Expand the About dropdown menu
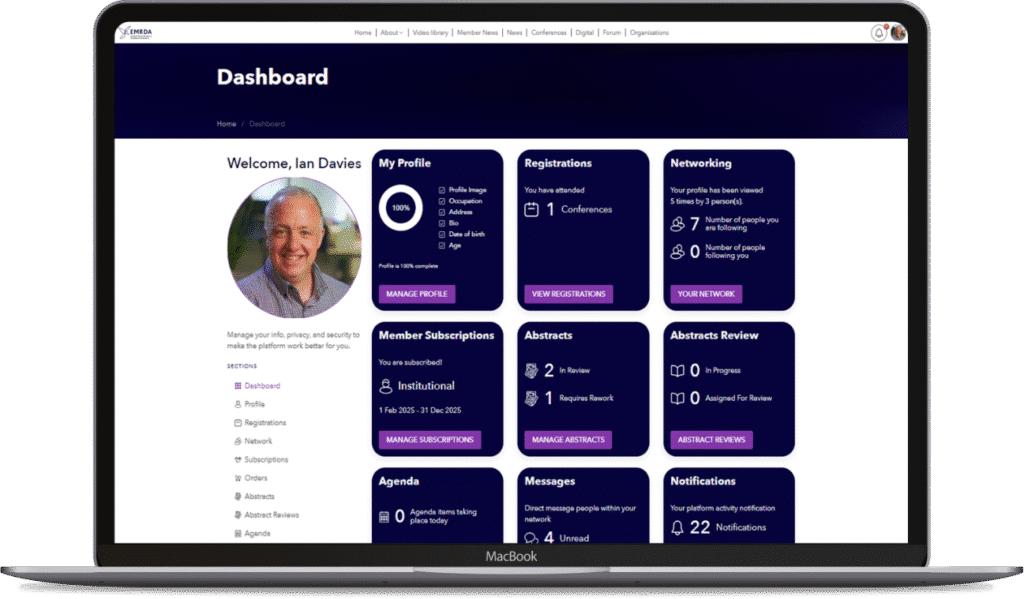This screenshot has height=599, width=1024. coord(391,33)
